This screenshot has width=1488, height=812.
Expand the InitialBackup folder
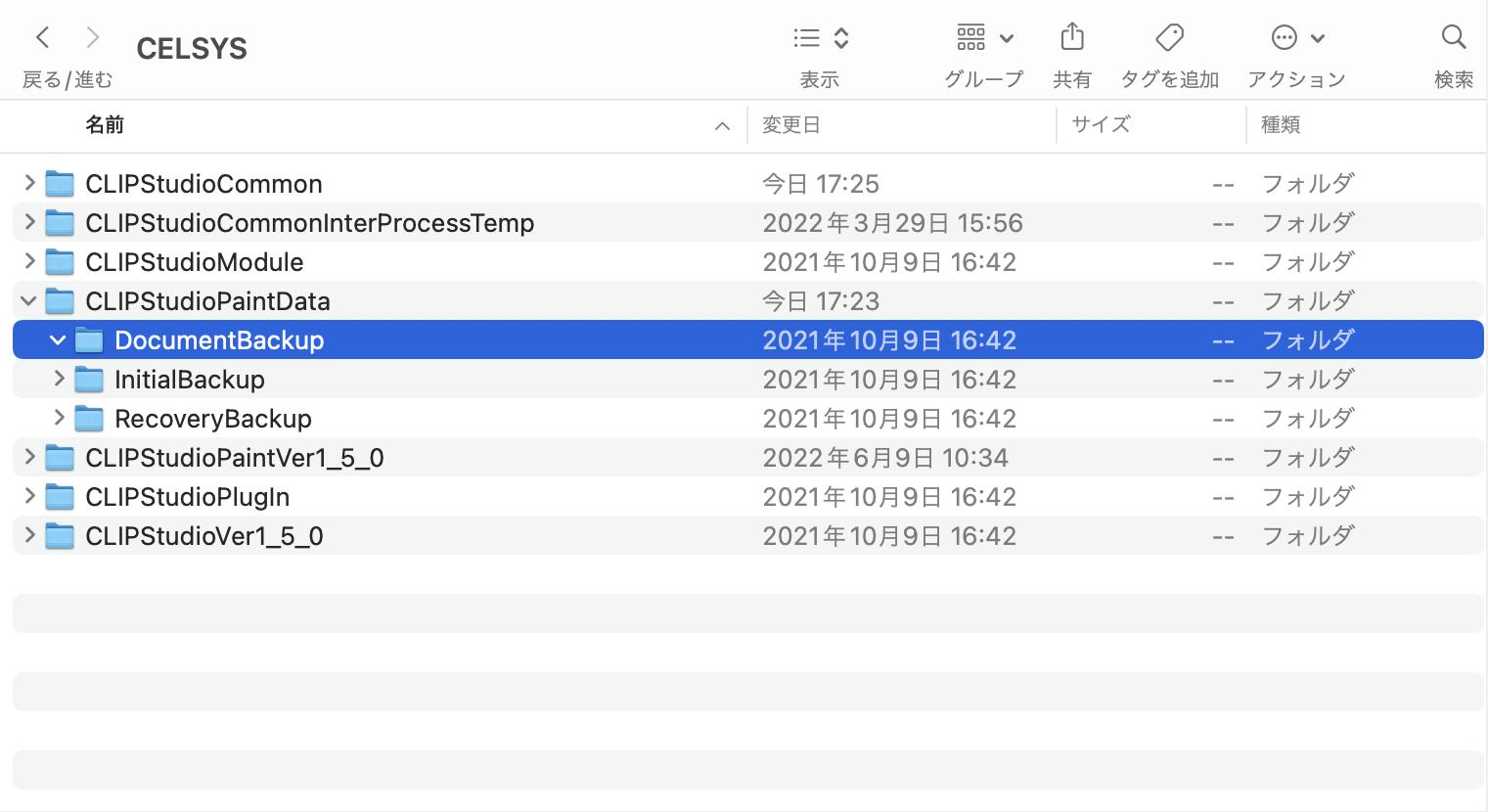tap(59, 379)
